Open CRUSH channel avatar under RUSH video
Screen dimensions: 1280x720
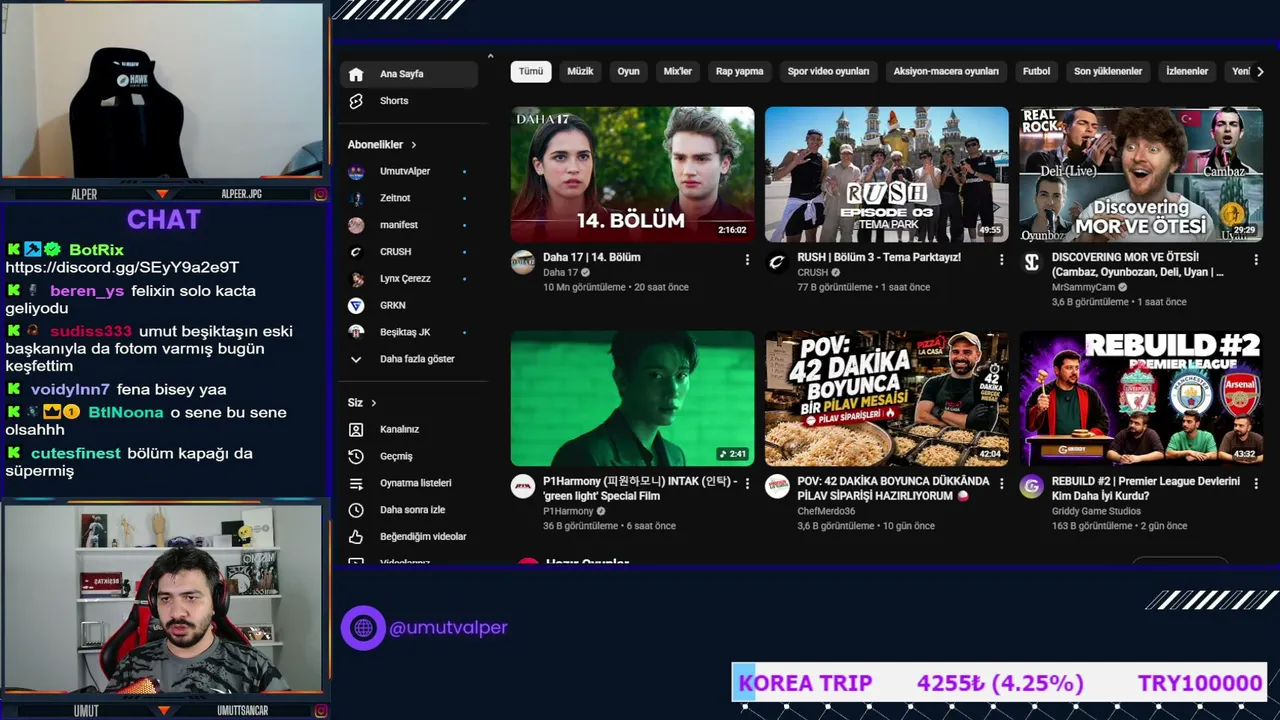(777, 263)
